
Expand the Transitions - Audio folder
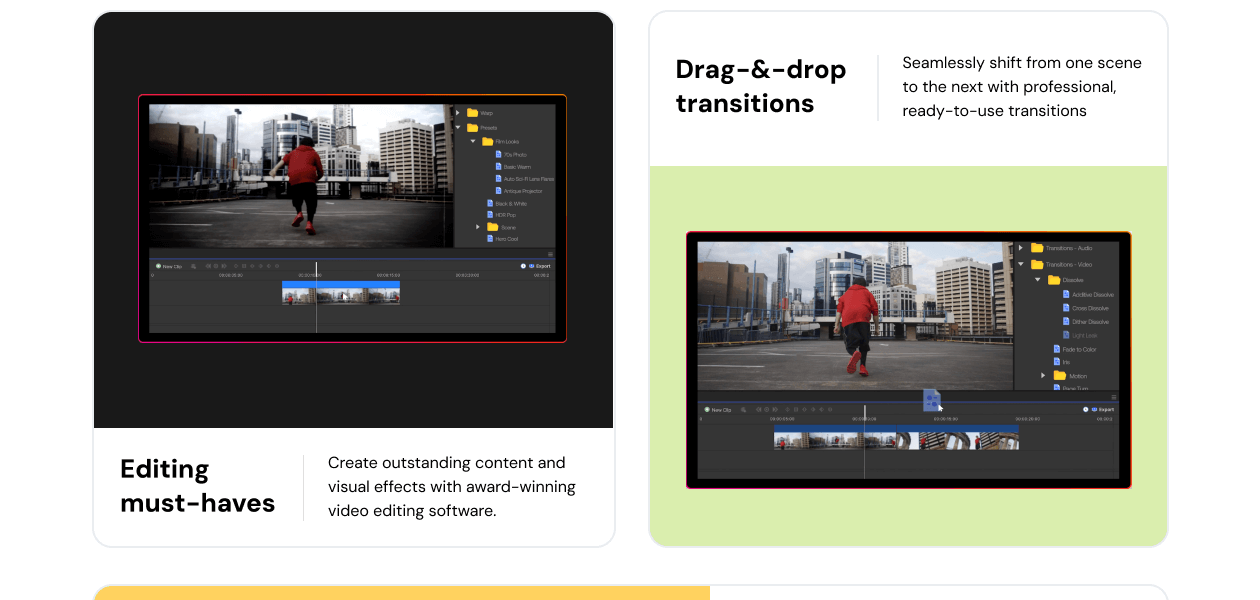point(1020,248)
